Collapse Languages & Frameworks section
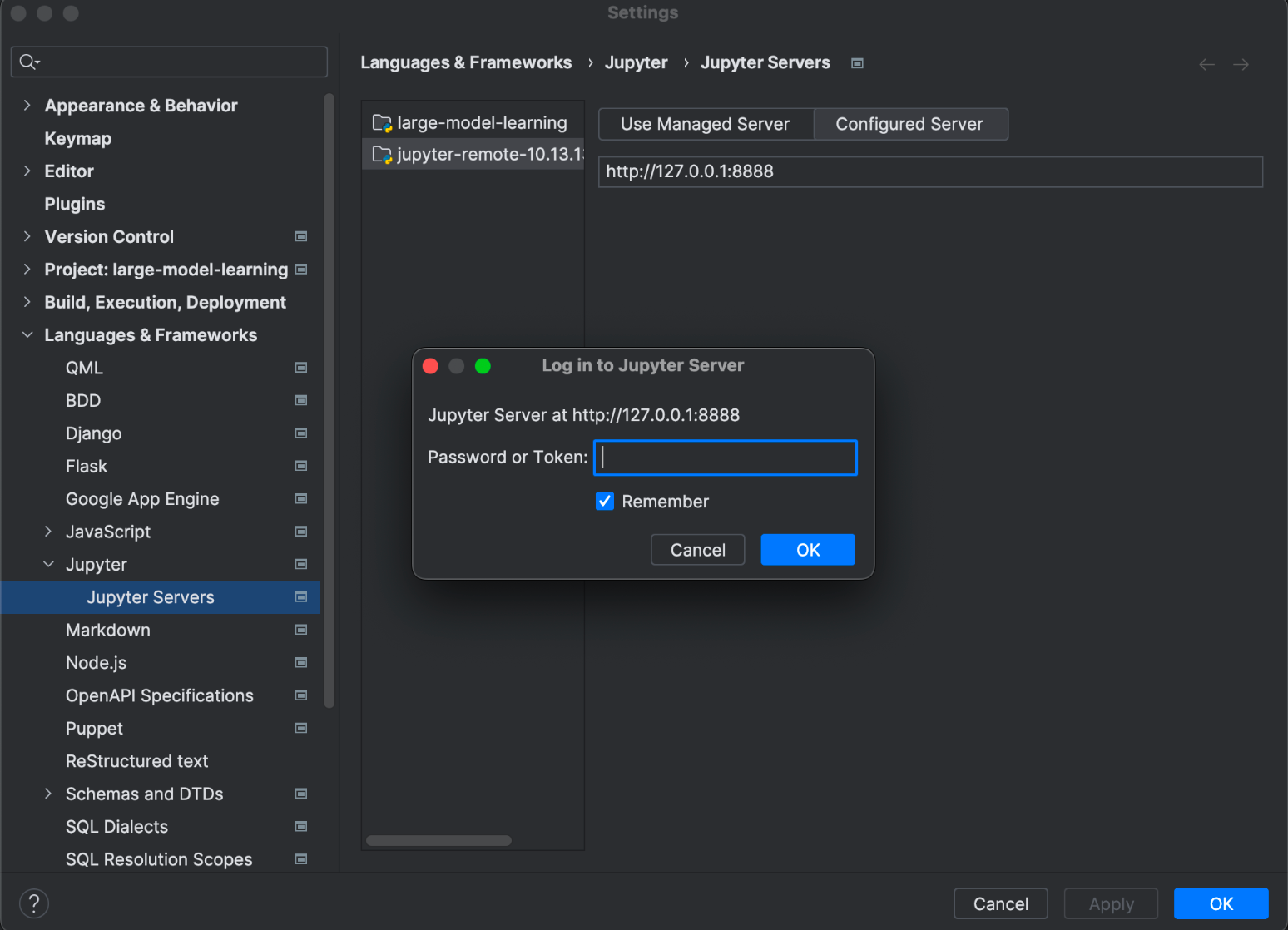Image resolution: width=1288 pixels, height=930 pixels. coord(27,335)
